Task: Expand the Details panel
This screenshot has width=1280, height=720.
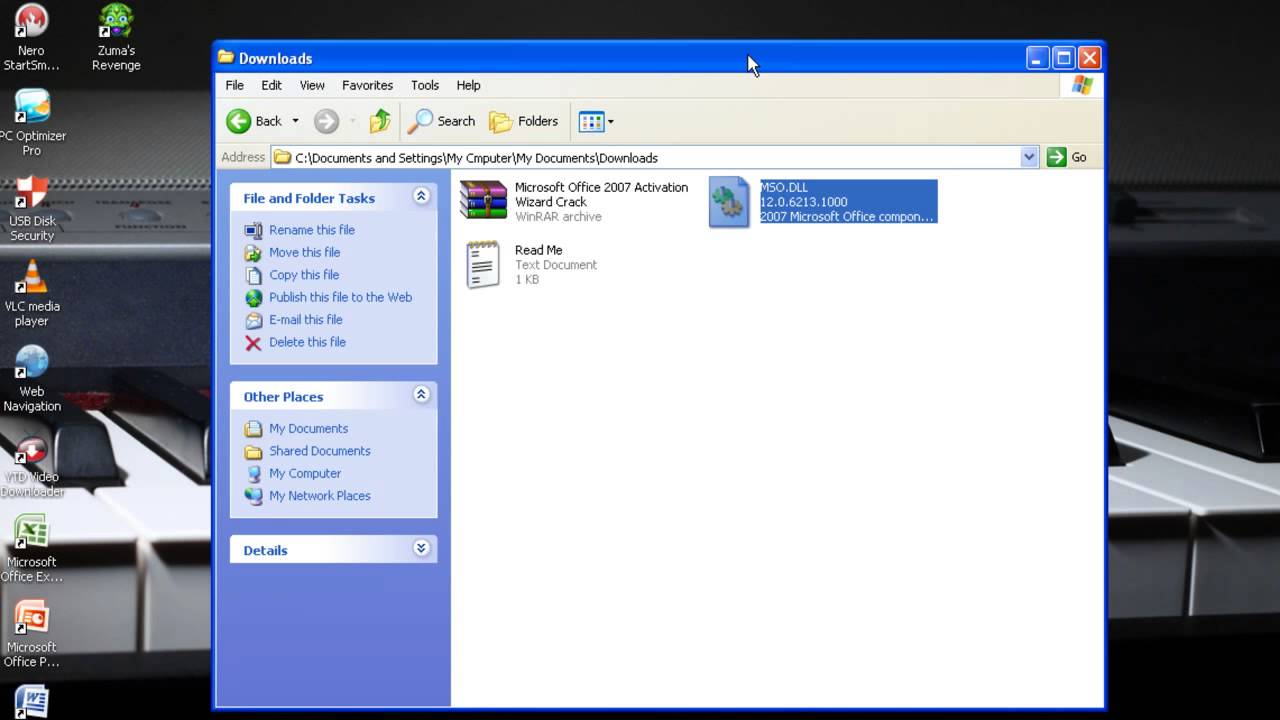Action: tap(421, 549)
